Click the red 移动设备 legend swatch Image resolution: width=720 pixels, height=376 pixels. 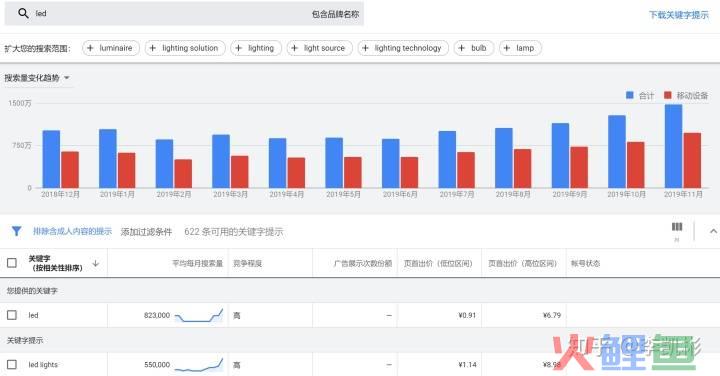pos(668,95)
